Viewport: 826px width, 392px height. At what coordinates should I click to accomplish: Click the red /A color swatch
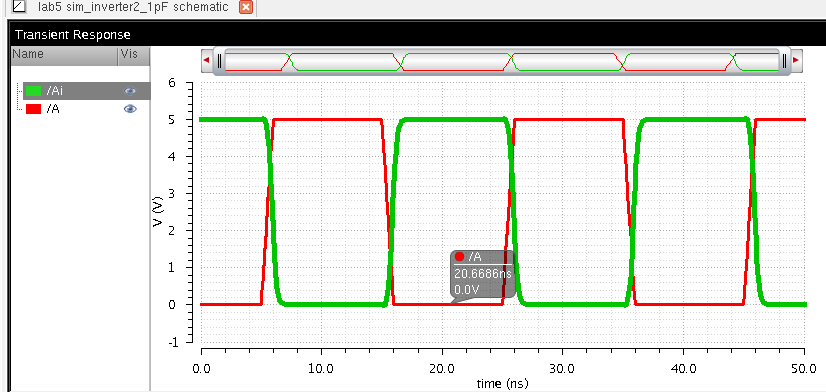point(33,109)
